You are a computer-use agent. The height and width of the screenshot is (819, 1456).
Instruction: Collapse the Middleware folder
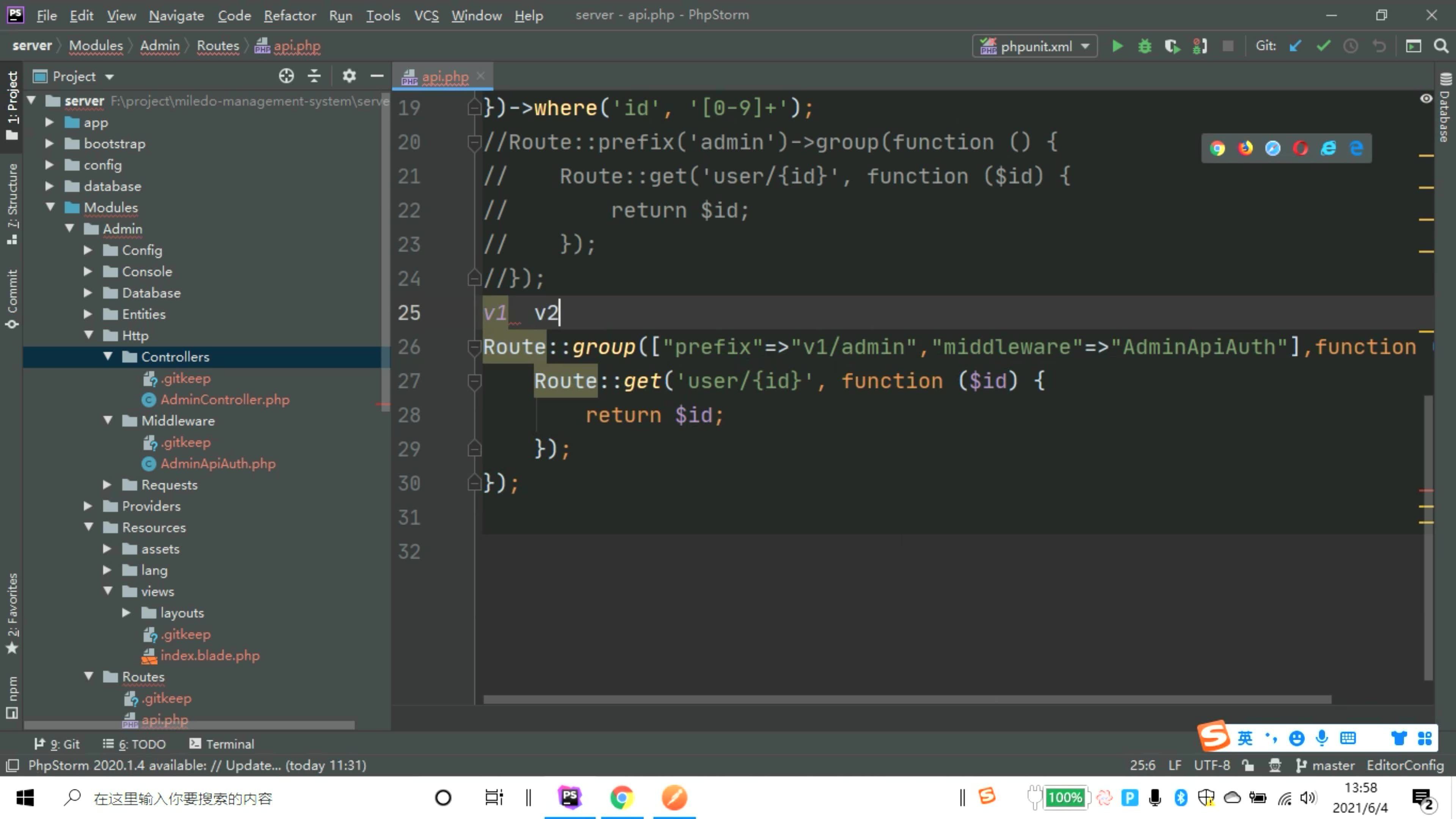point(108,420)
